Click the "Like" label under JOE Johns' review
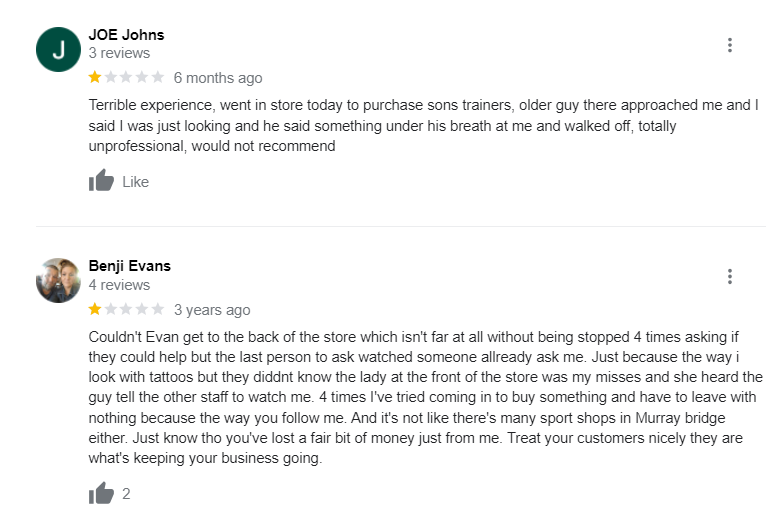 (135, 182)
